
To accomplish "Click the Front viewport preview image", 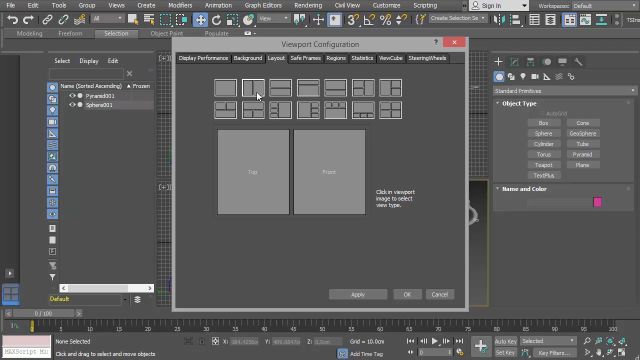I will pos(329,172).
